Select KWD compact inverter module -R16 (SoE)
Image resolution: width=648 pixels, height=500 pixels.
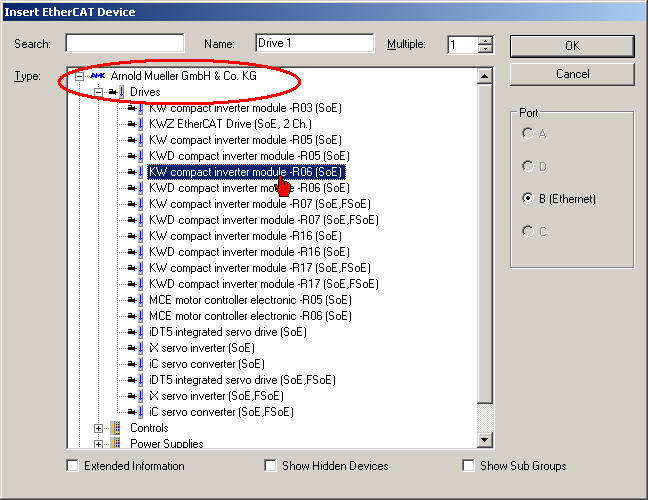coord(249,252)
